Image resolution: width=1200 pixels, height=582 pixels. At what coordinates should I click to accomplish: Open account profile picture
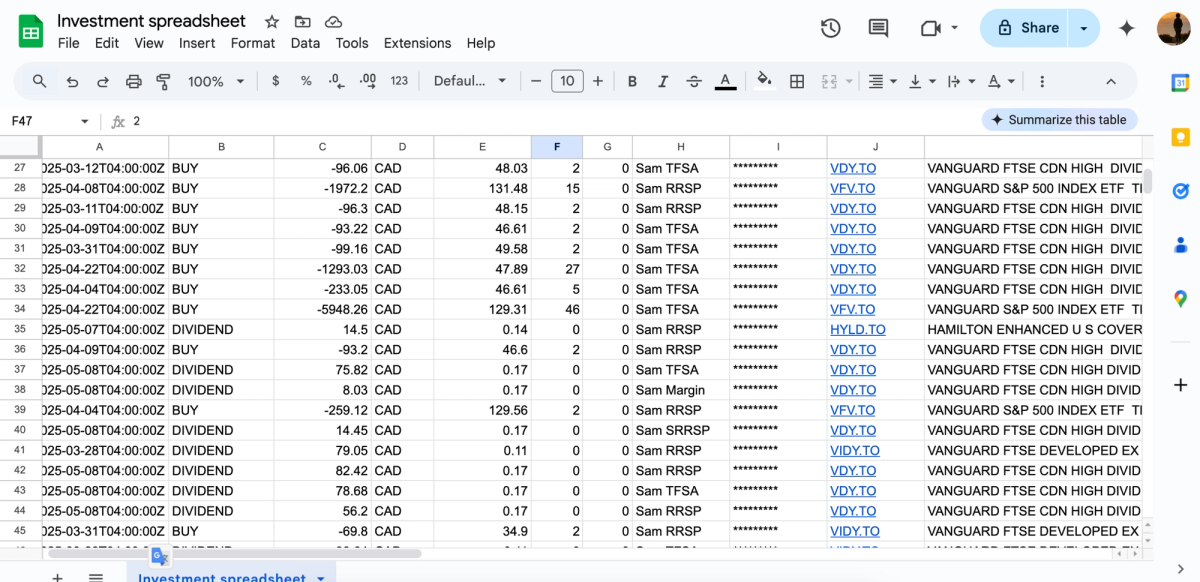1174,28
